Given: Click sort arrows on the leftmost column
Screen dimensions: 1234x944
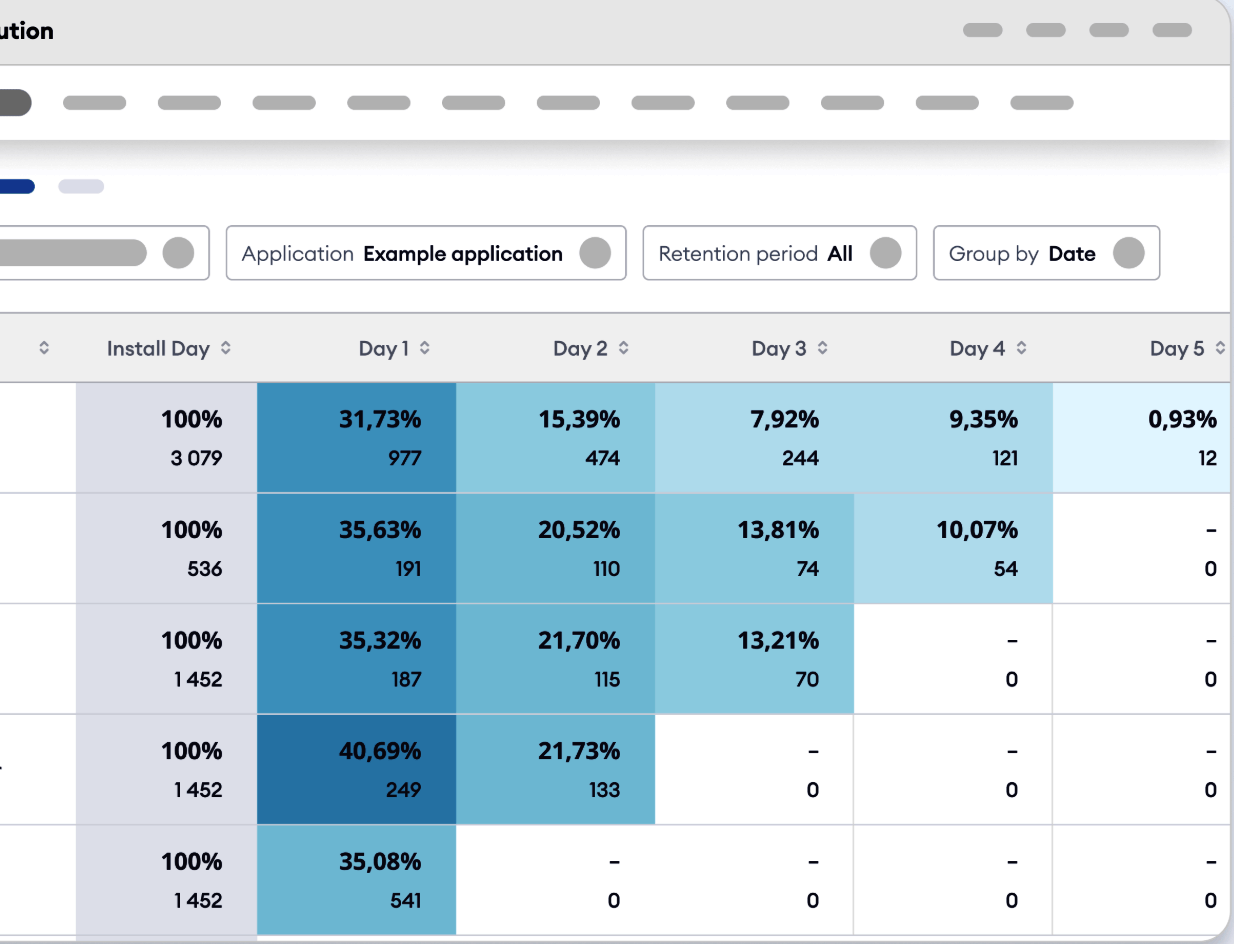Looking at the screenshot, I should tap(44, 348).
